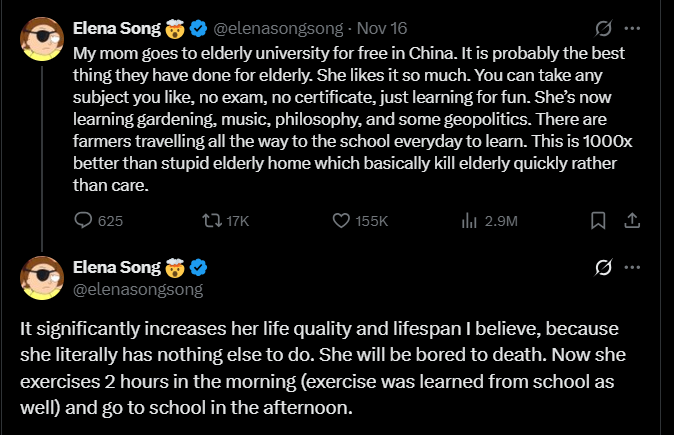
Task: Open more options on the second tweet
Action: coord(632,267)
